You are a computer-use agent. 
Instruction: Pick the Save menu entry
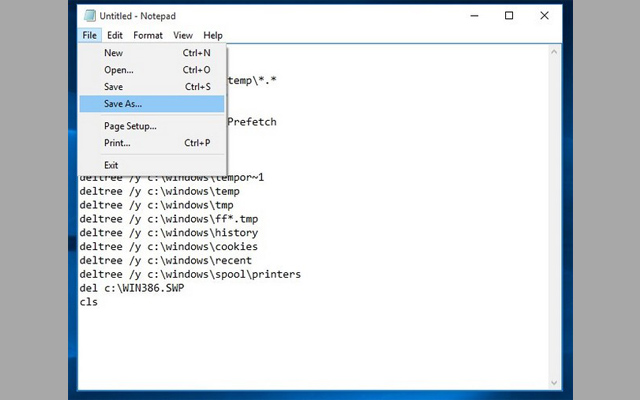(x=114, y=87)
